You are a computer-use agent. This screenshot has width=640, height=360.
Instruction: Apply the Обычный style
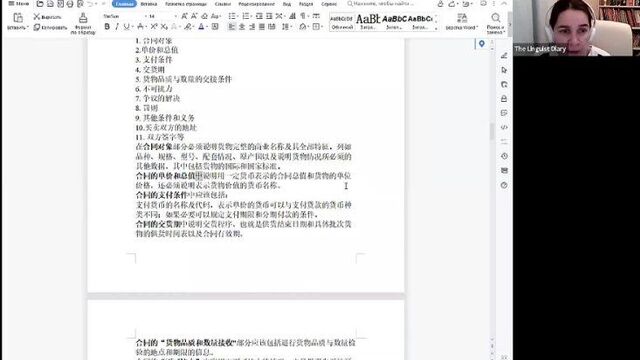tap(342, 22)
